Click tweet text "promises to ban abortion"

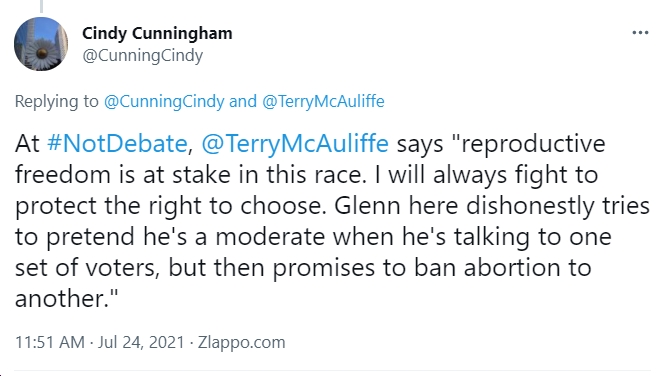pos(367,268)
